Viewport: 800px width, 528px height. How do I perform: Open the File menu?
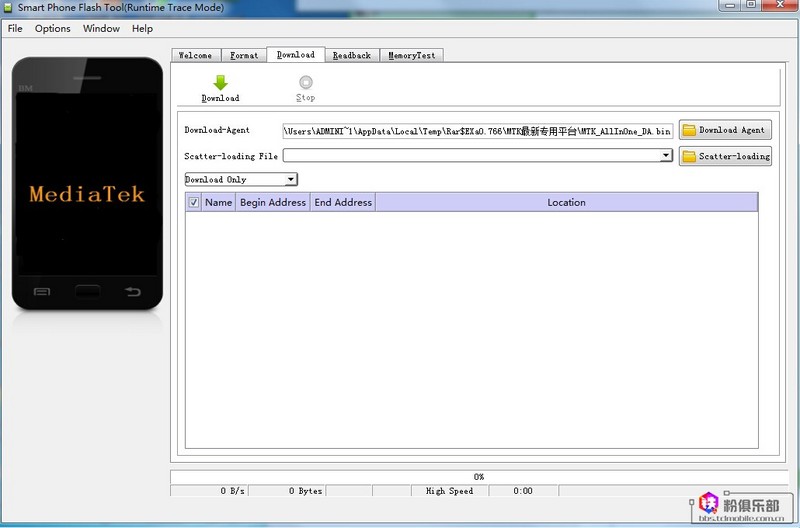pyautogui.click(x=15, y=29)
